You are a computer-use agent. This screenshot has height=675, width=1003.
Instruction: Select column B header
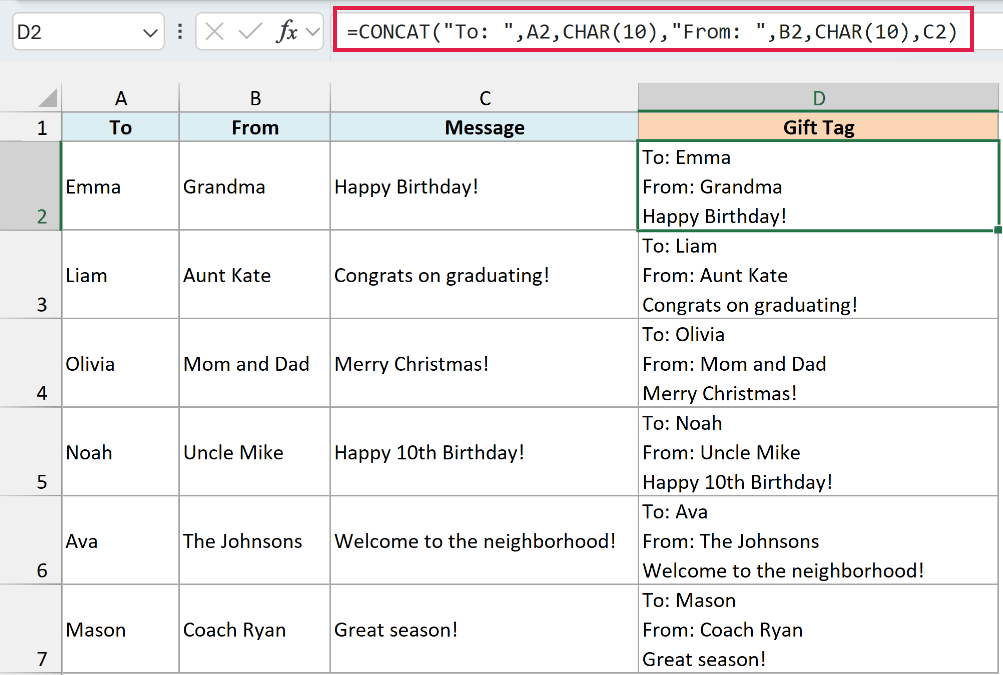point(255,98)
